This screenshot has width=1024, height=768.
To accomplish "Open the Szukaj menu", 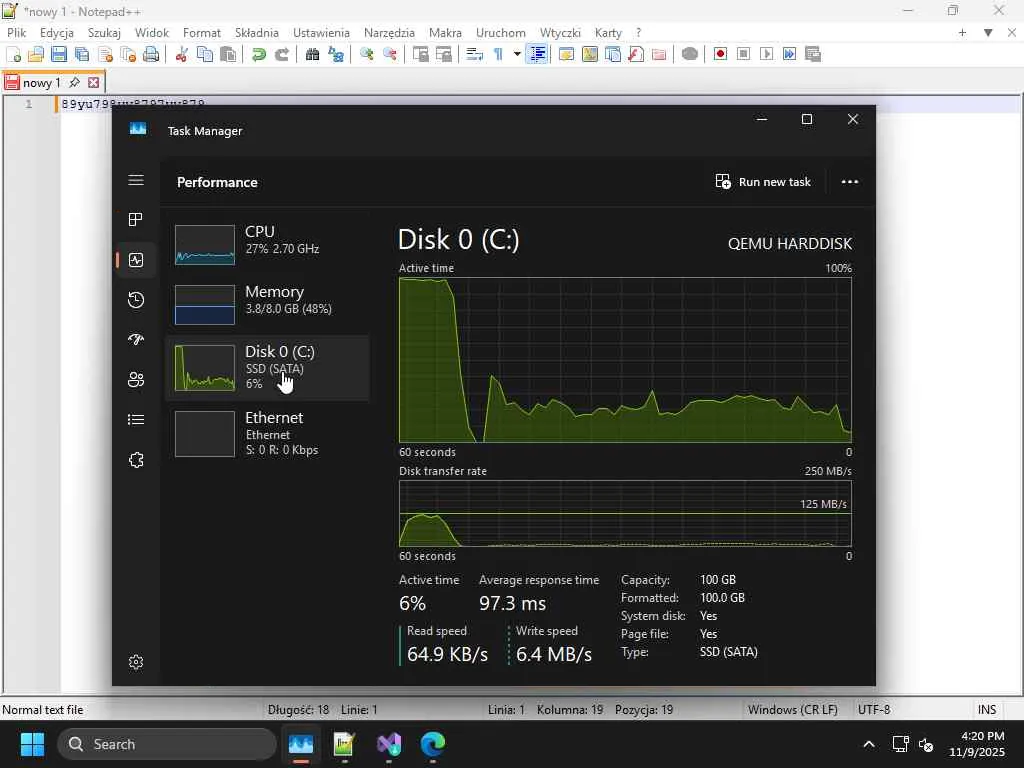I will pyautogui.click(x=104, y=33).
